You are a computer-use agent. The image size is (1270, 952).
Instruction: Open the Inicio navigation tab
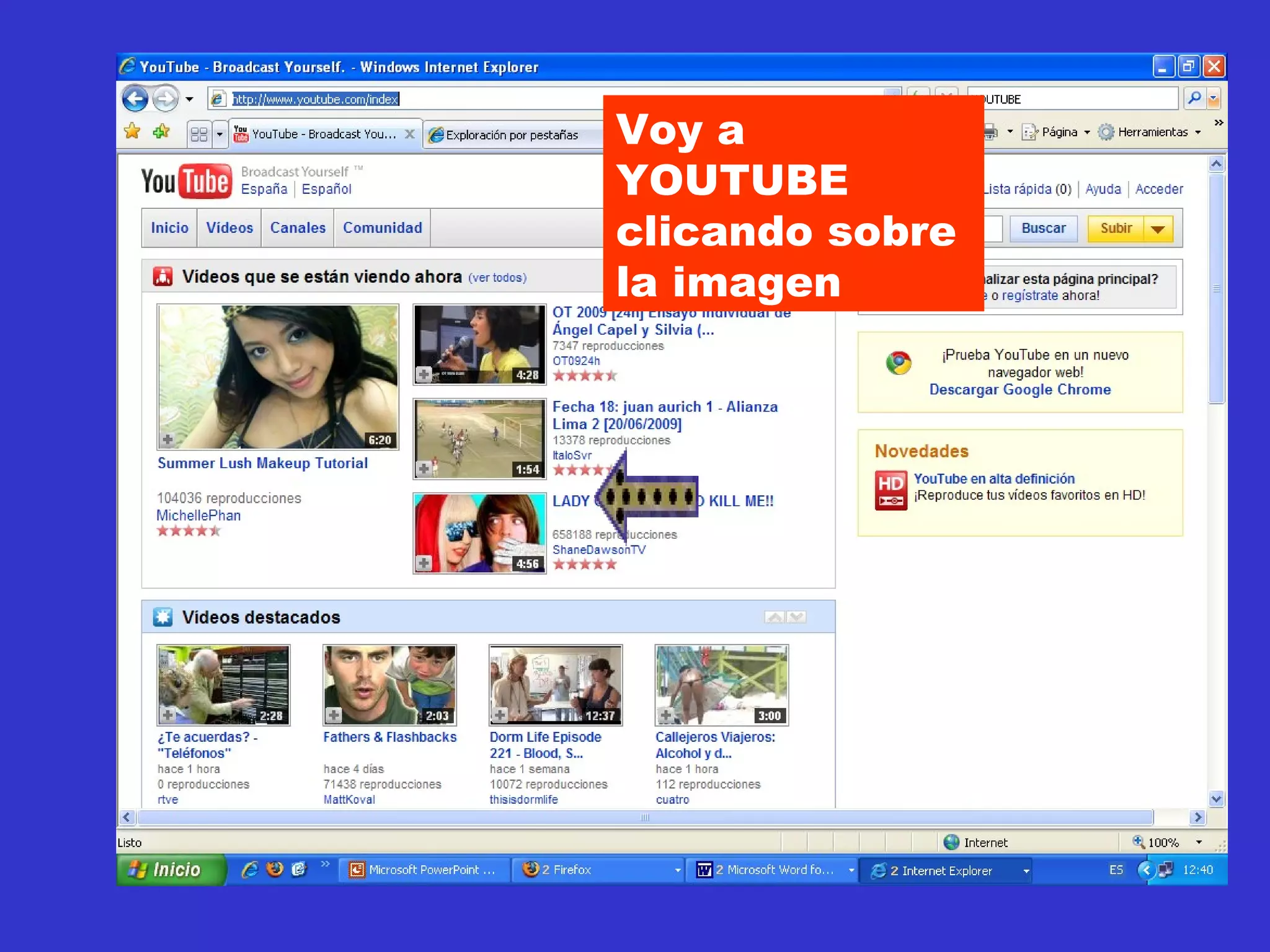(170, 227)
